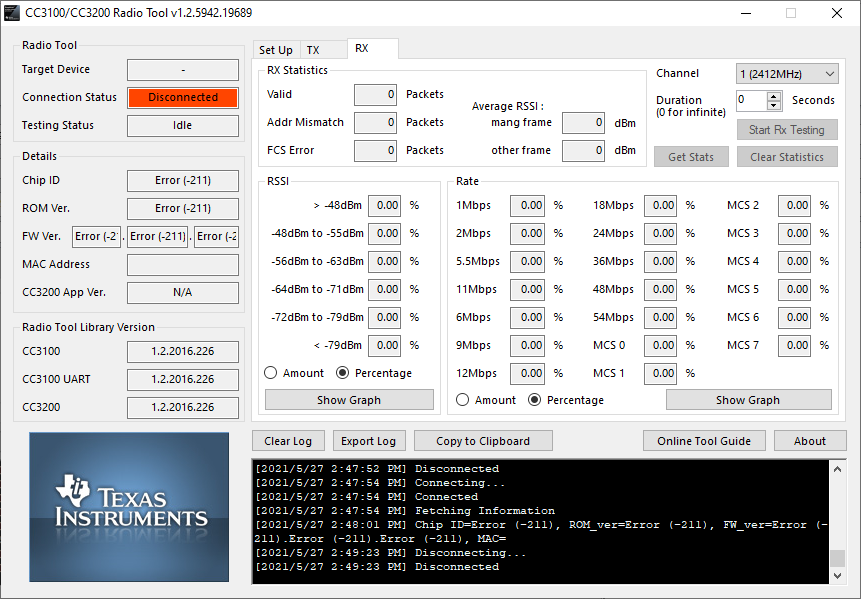861x599 pixels.
Task: Click the MCS 2 rate field
Action: tap(795, 206)
